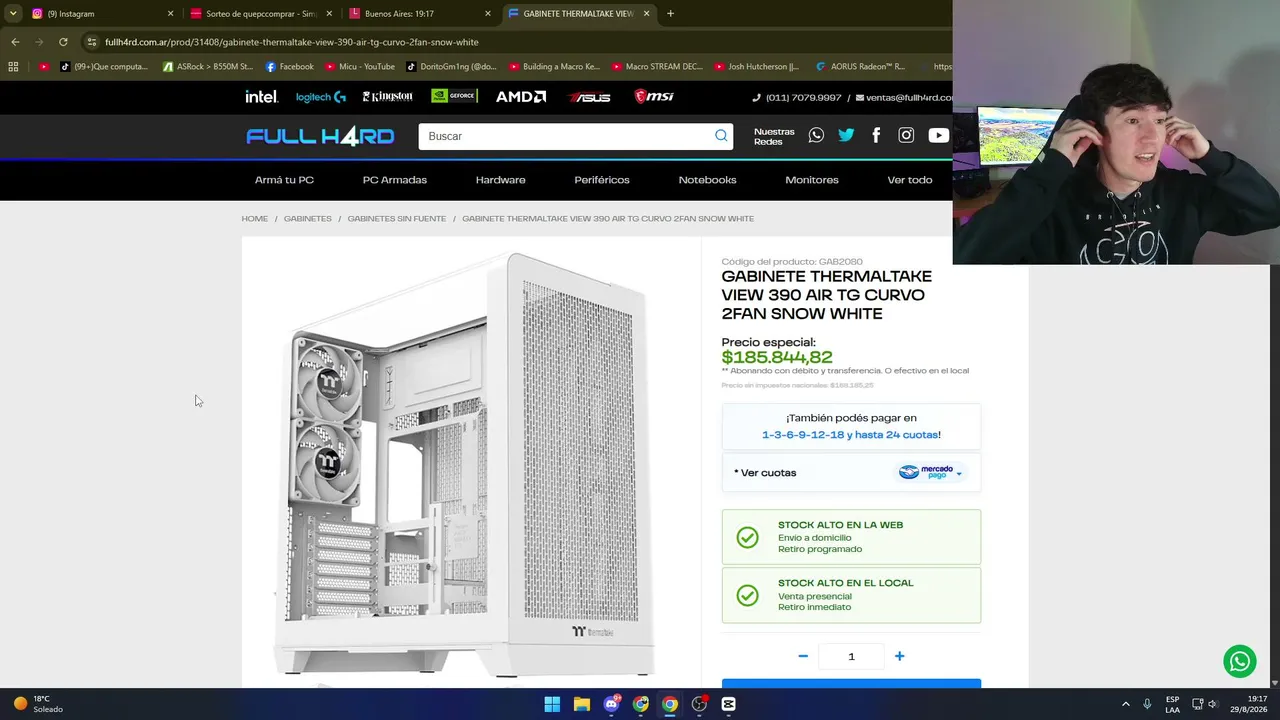1280x720 pixels.
Task: Click the MSI brand logo
Action: tap(654, 96)
